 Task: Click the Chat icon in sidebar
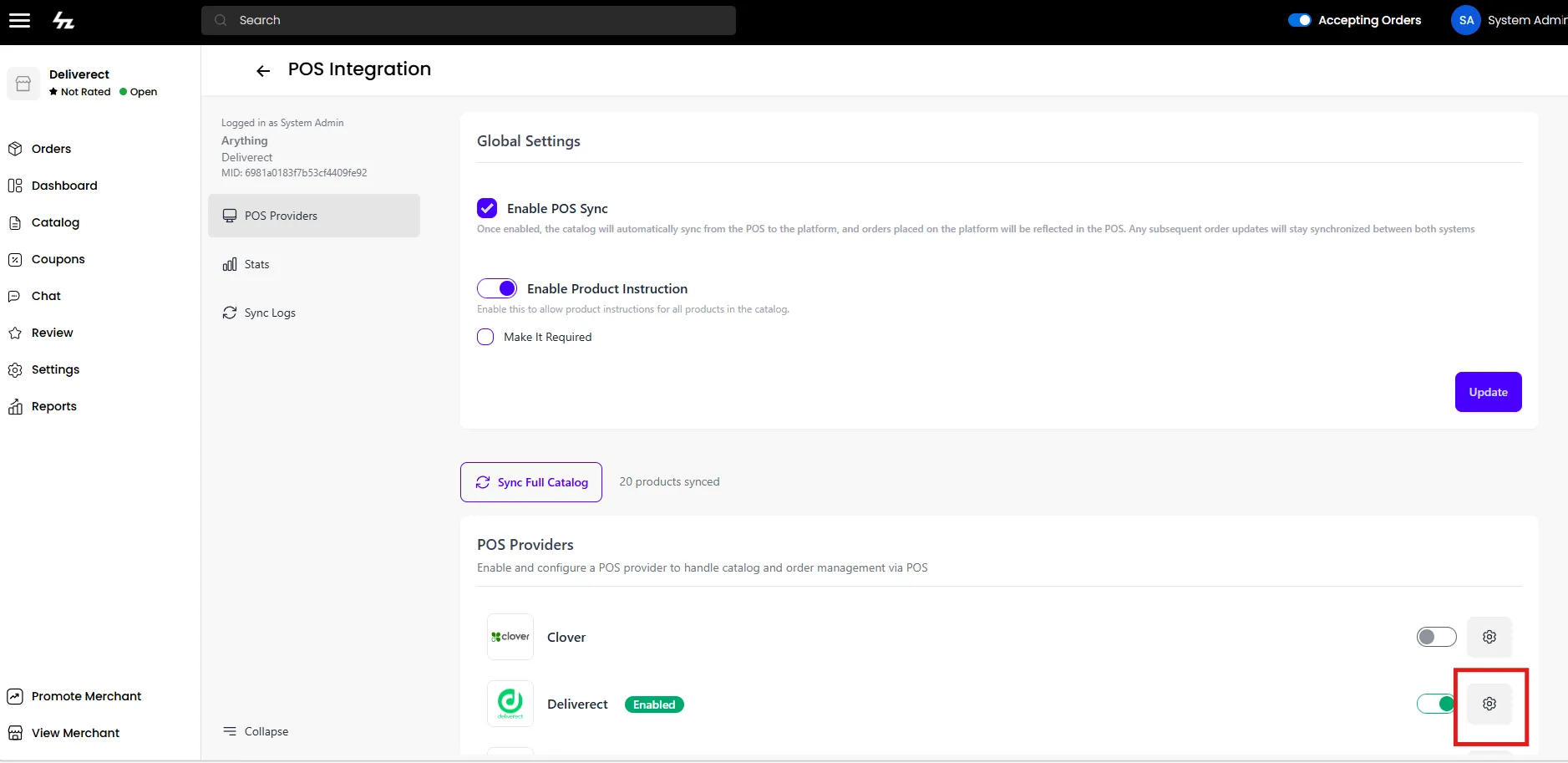(15, 296)
